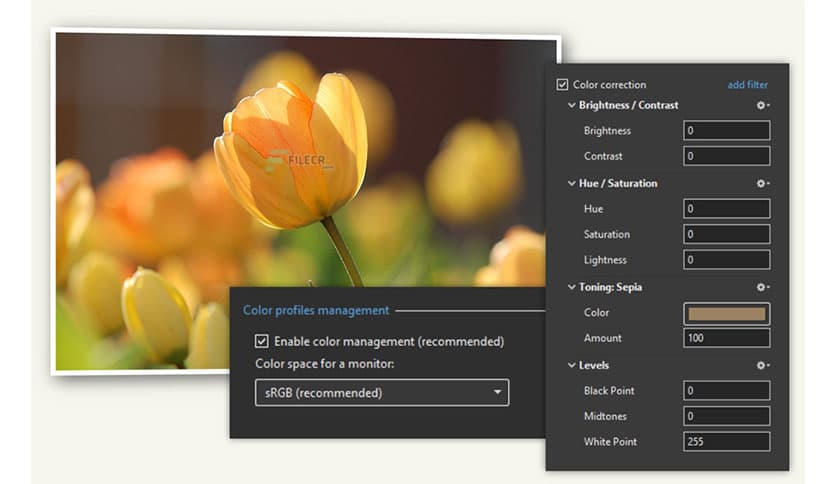Click the Brightness label text
Image resolution: width=836 pixels, height=484 pixels.
[x=607, y=131]
